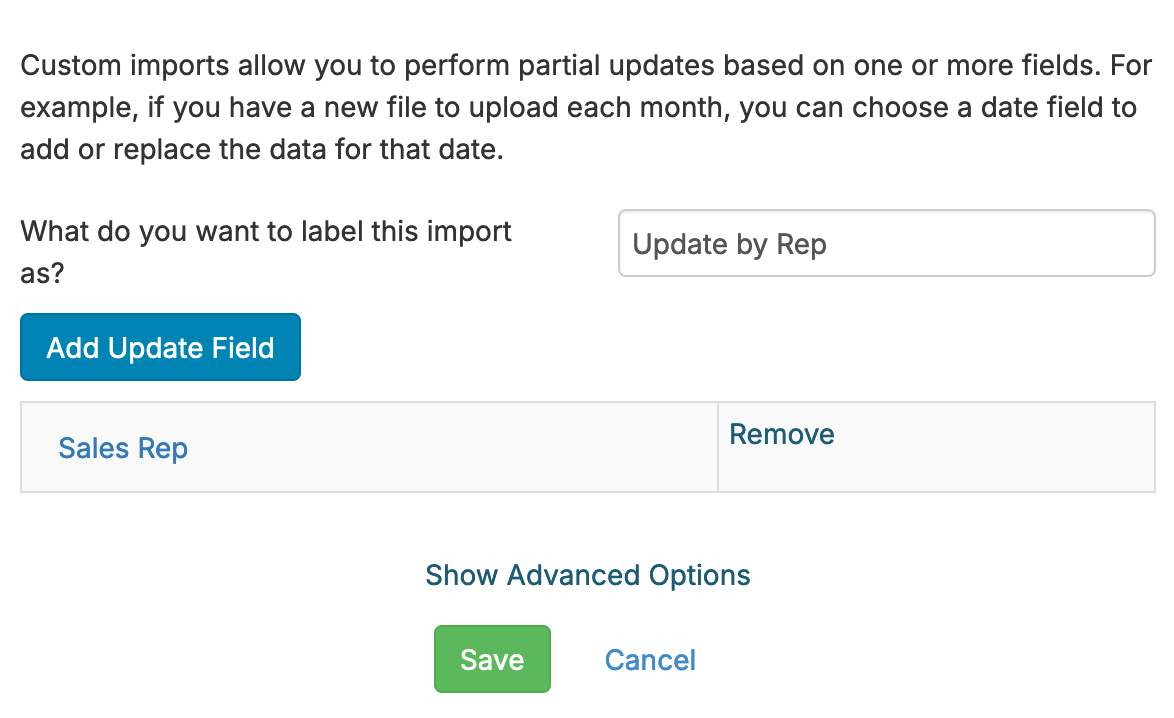Remove the Sales Rep update field
1174x718 pixels.
point(782,434)
